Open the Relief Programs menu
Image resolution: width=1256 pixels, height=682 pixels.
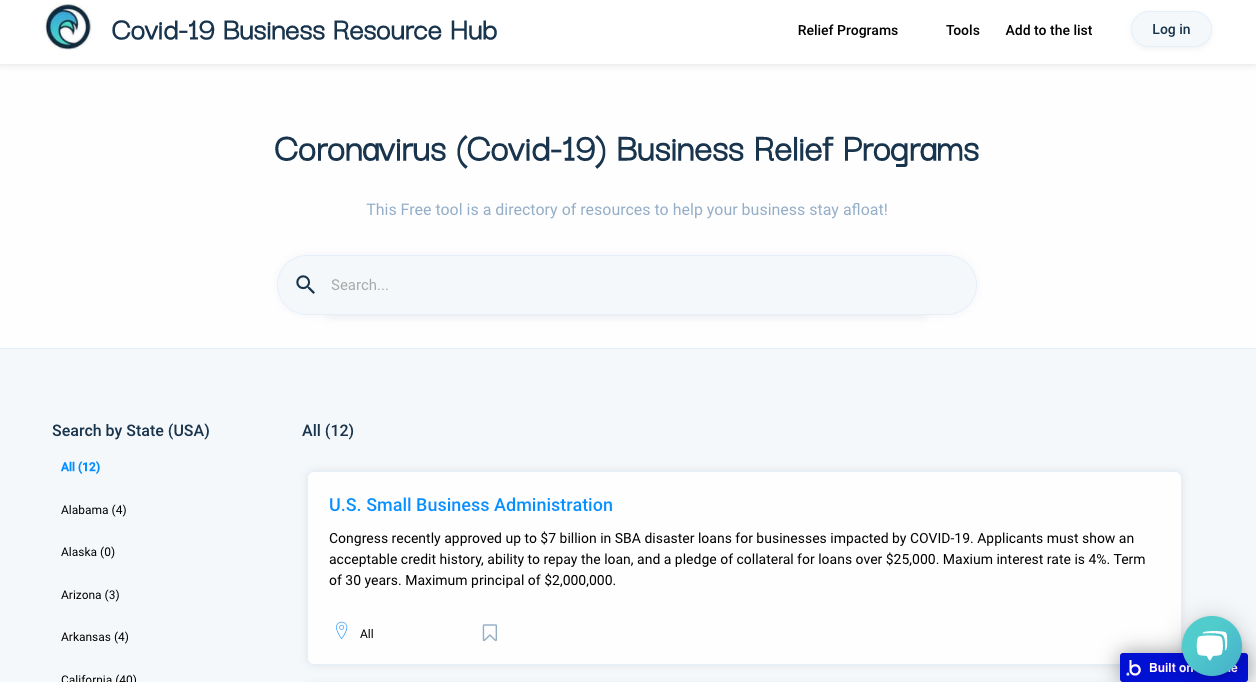tap(847, 30)
